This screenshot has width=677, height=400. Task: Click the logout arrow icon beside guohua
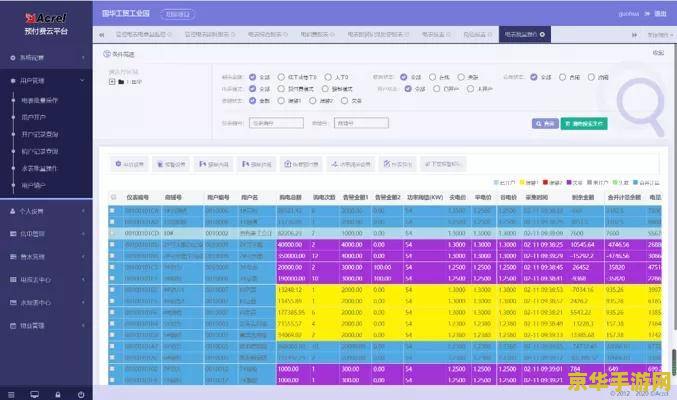click(647, 14)
